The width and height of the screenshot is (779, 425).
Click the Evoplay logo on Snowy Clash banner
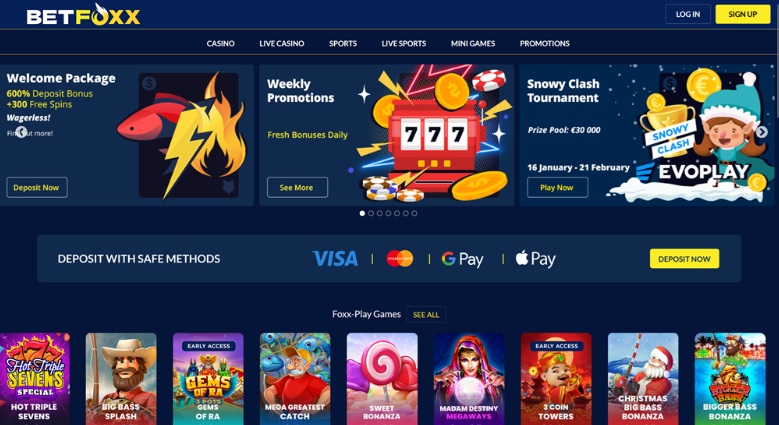click(x=693, y=172)
